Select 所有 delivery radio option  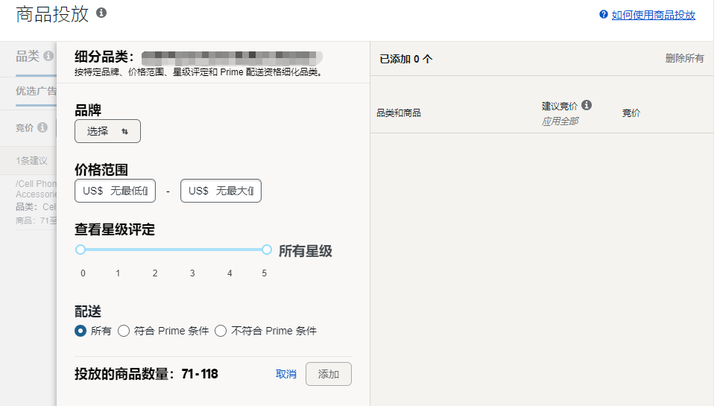coord(81,331)
